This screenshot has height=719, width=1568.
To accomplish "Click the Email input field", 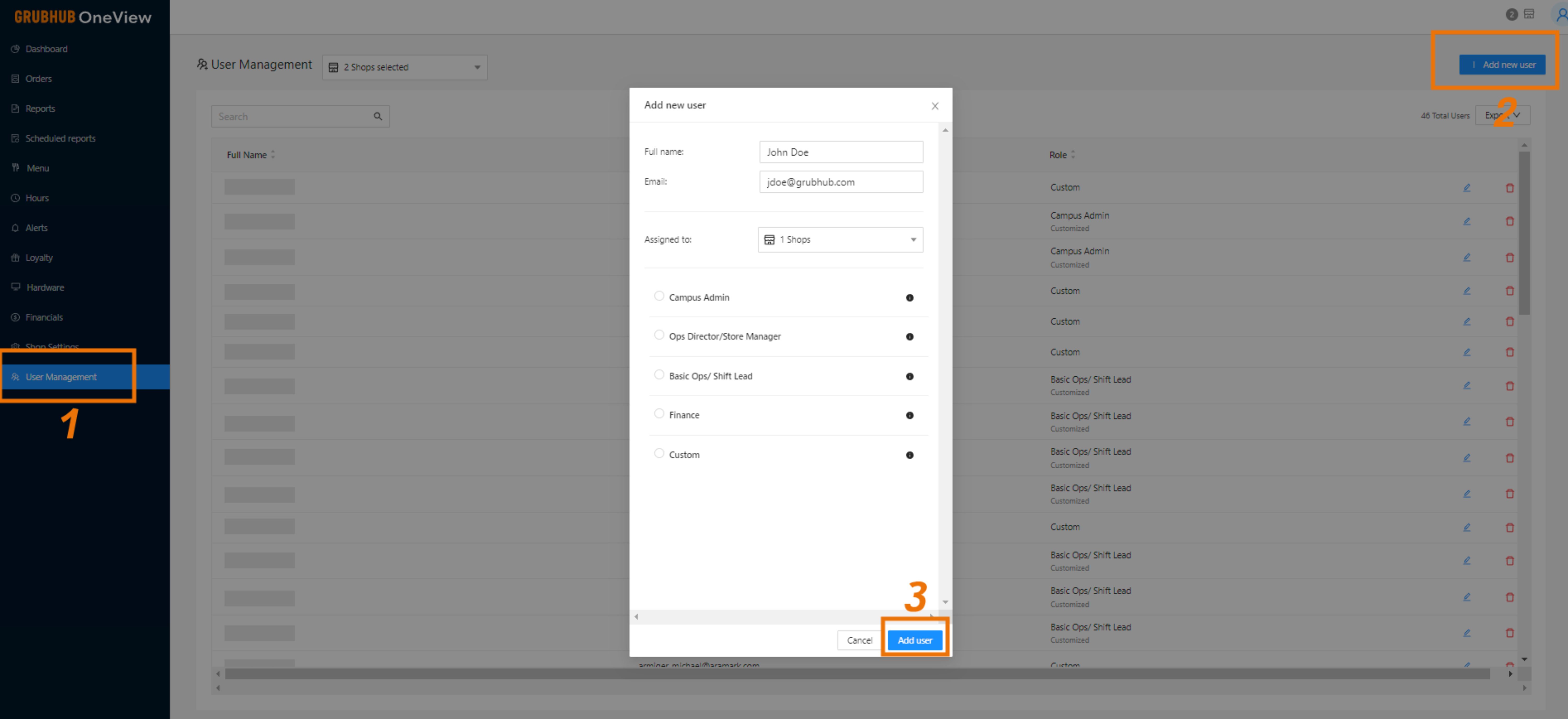I will tap(841, 182).
